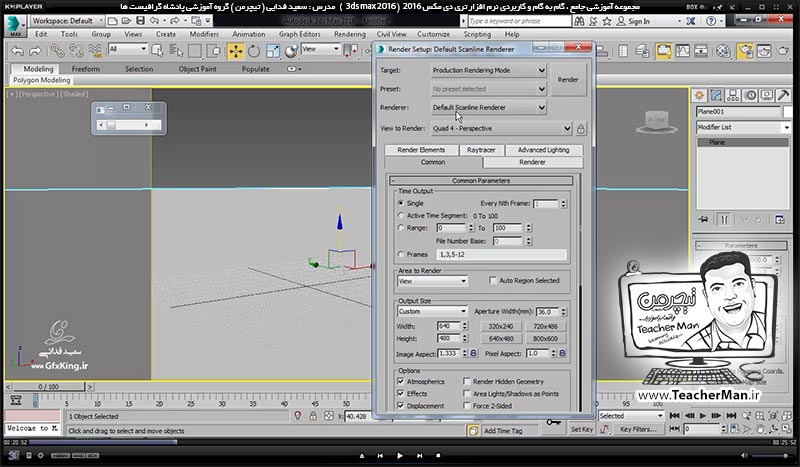The image size is (800, 467).
Task: Switch to the Raytracer tab
Action: (481, 150)
